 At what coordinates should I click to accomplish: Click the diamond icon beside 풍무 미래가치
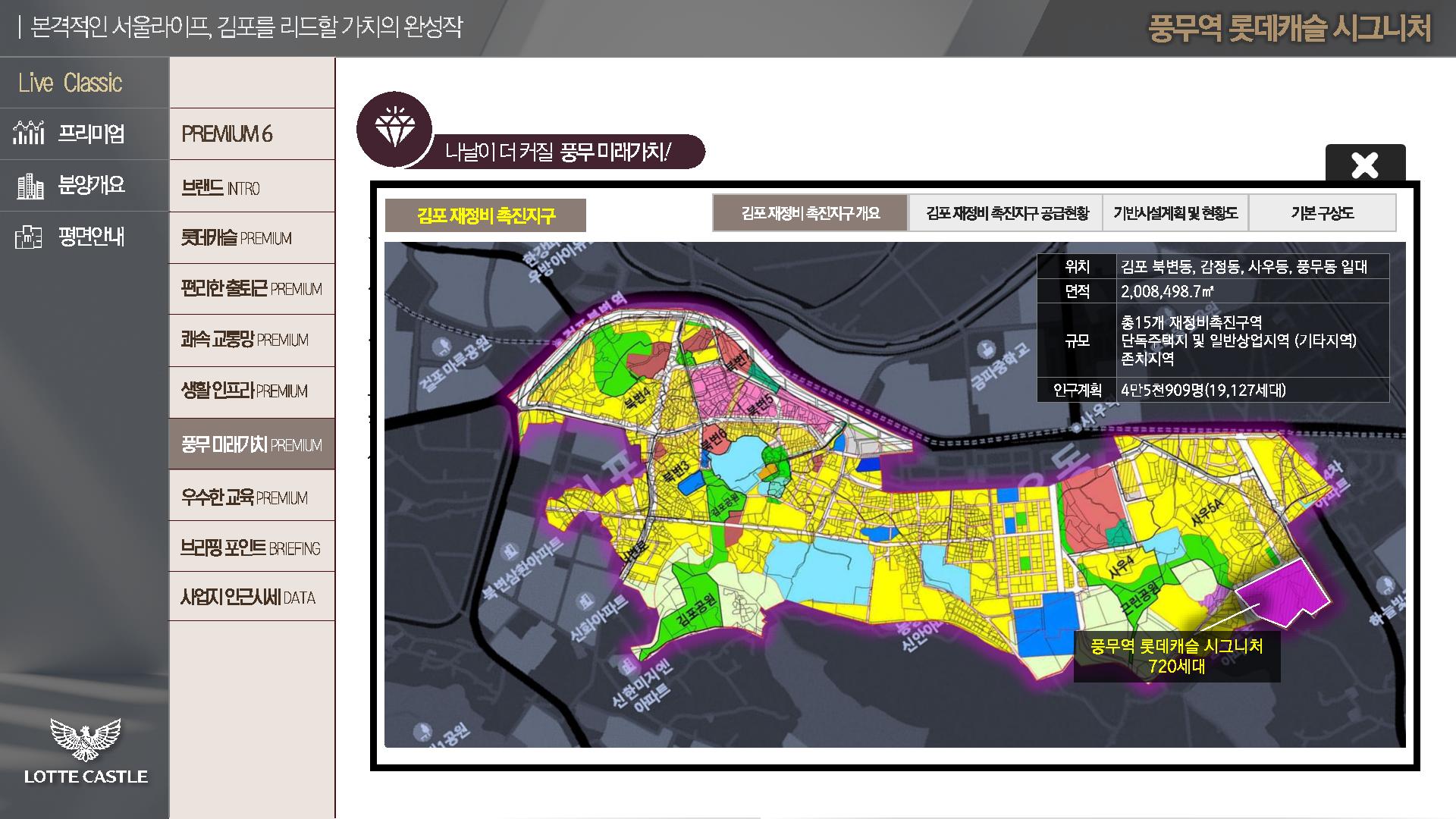[394, 130]
